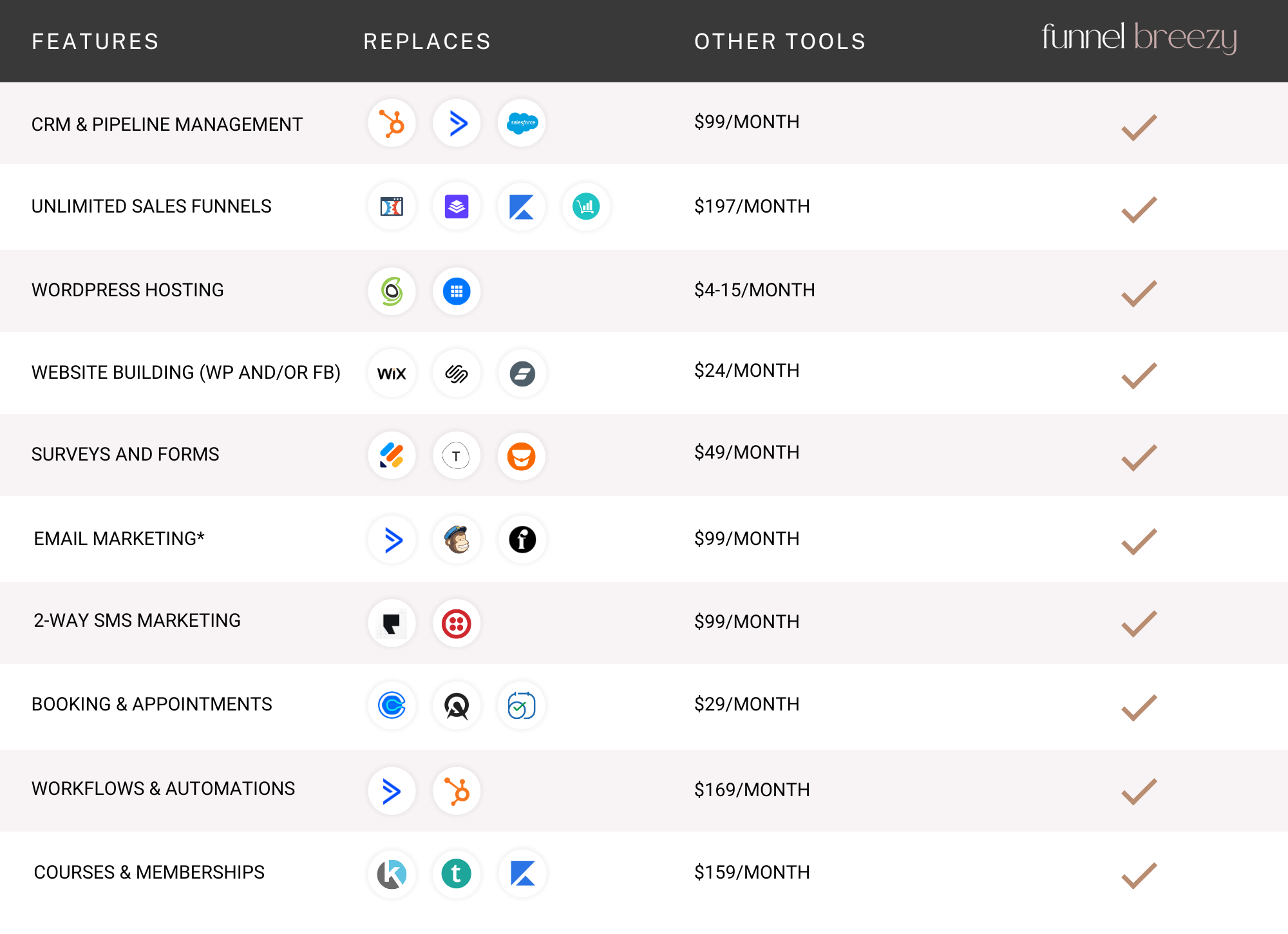This screenshot has height=934, width=1288.
Task: Click the teal Teachable t icon
Action: pyautogui.click(x=457, y=874)
